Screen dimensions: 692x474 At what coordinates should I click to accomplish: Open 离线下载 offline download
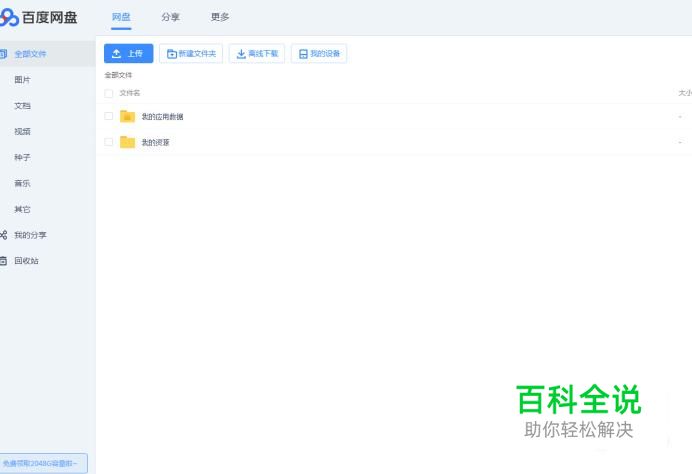click(x=257, y=53)
